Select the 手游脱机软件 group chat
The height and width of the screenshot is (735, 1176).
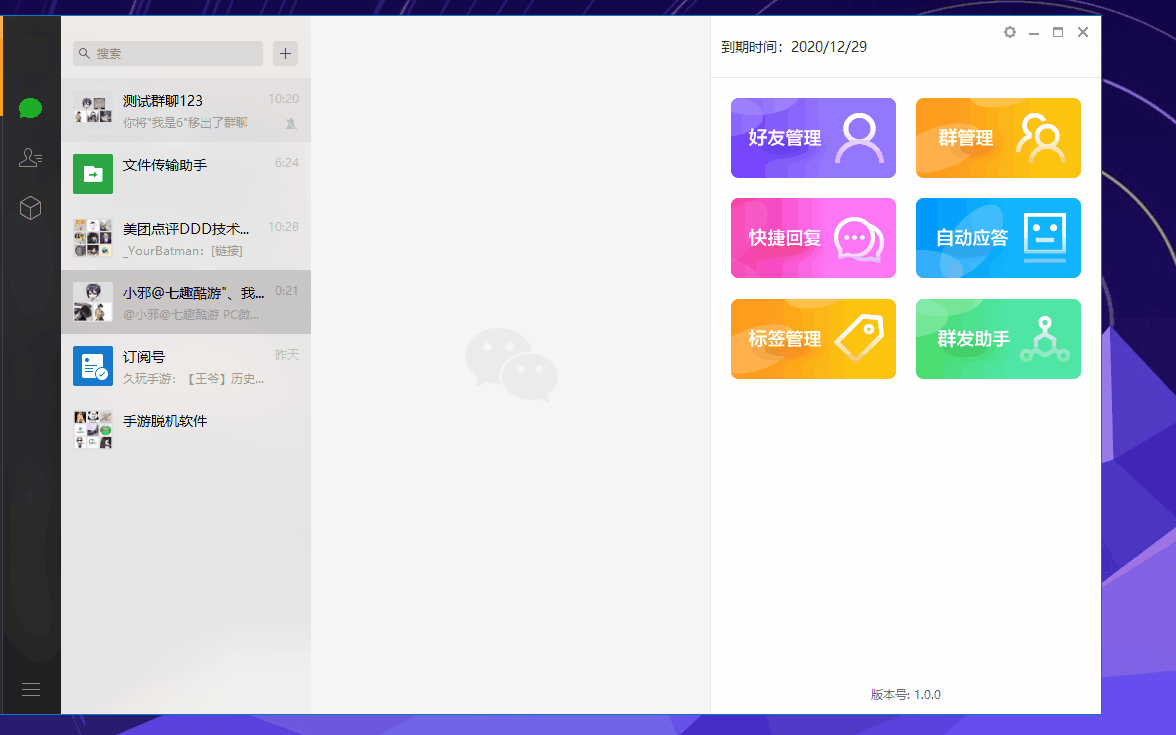pyautogui.click(x=186, y=430)
